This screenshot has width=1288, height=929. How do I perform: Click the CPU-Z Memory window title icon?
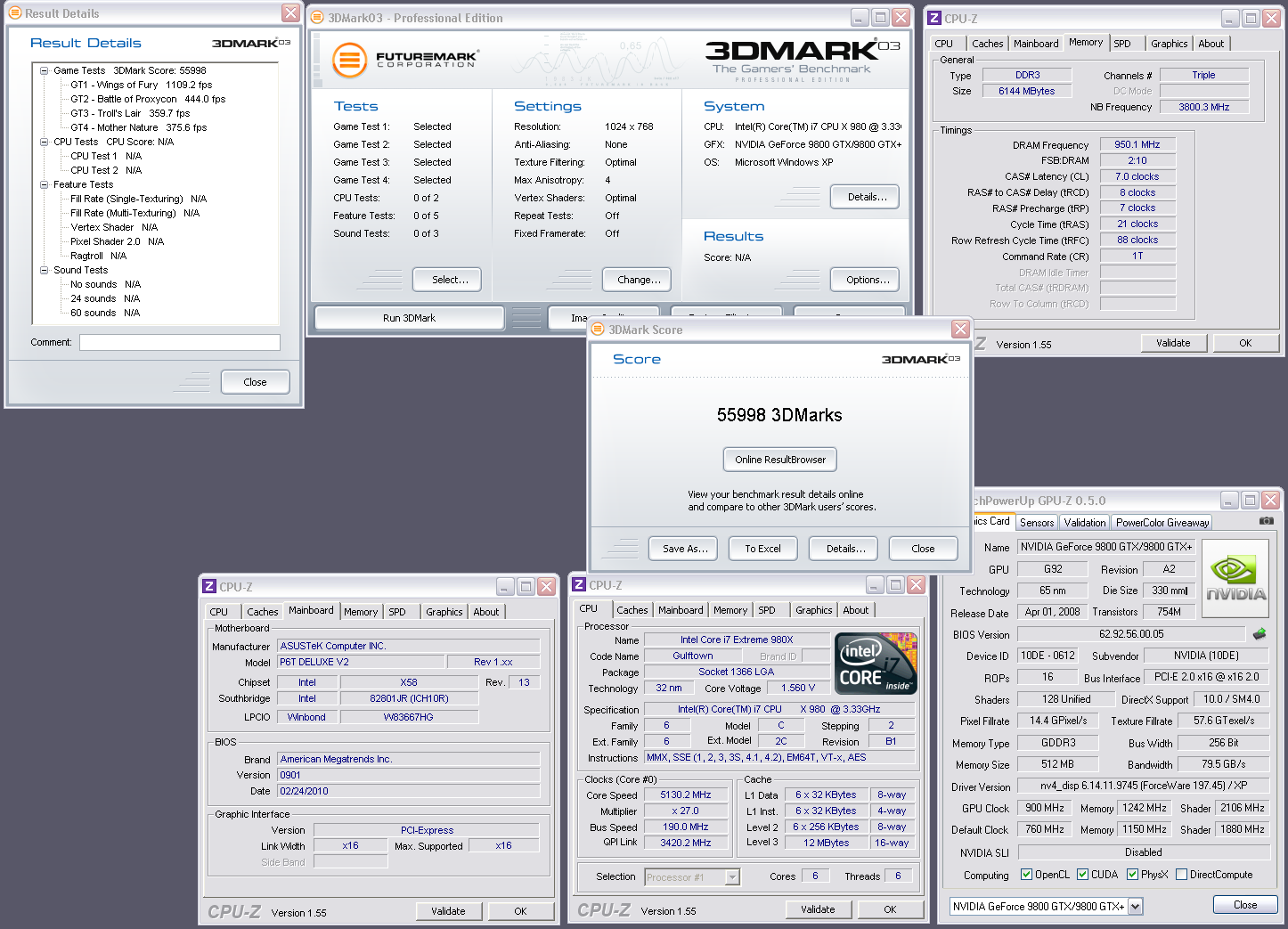click(x=934, y=18)
